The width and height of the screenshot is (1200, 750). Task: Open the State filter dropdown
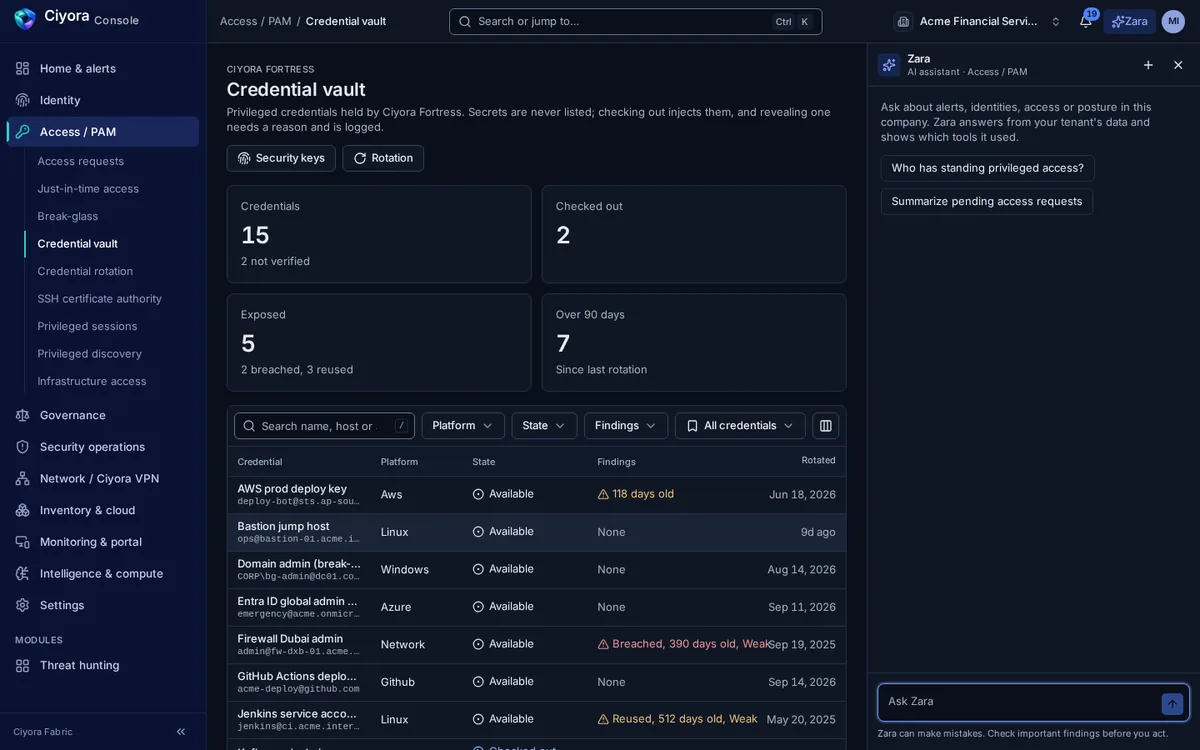(x=544, y=426)
